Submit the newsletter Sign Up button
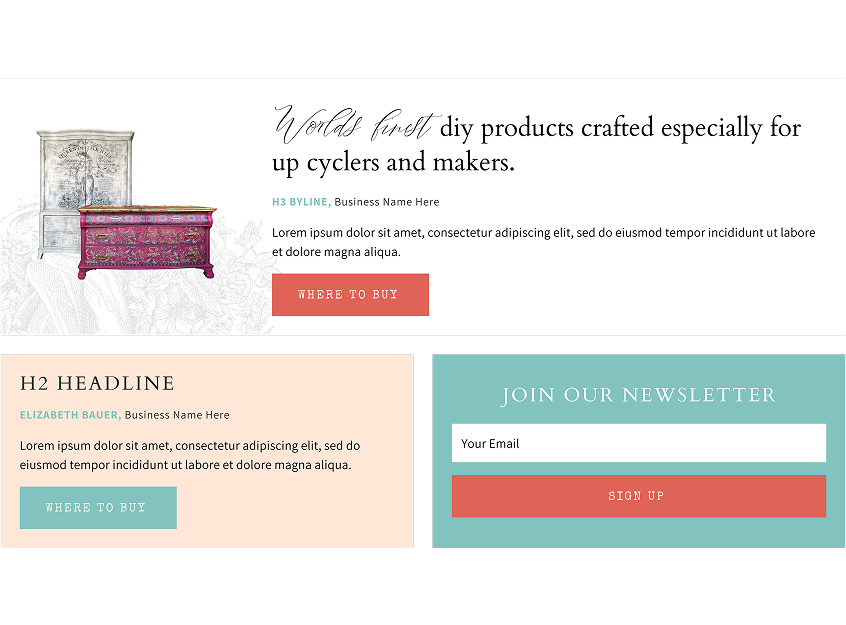 [639, 496]
